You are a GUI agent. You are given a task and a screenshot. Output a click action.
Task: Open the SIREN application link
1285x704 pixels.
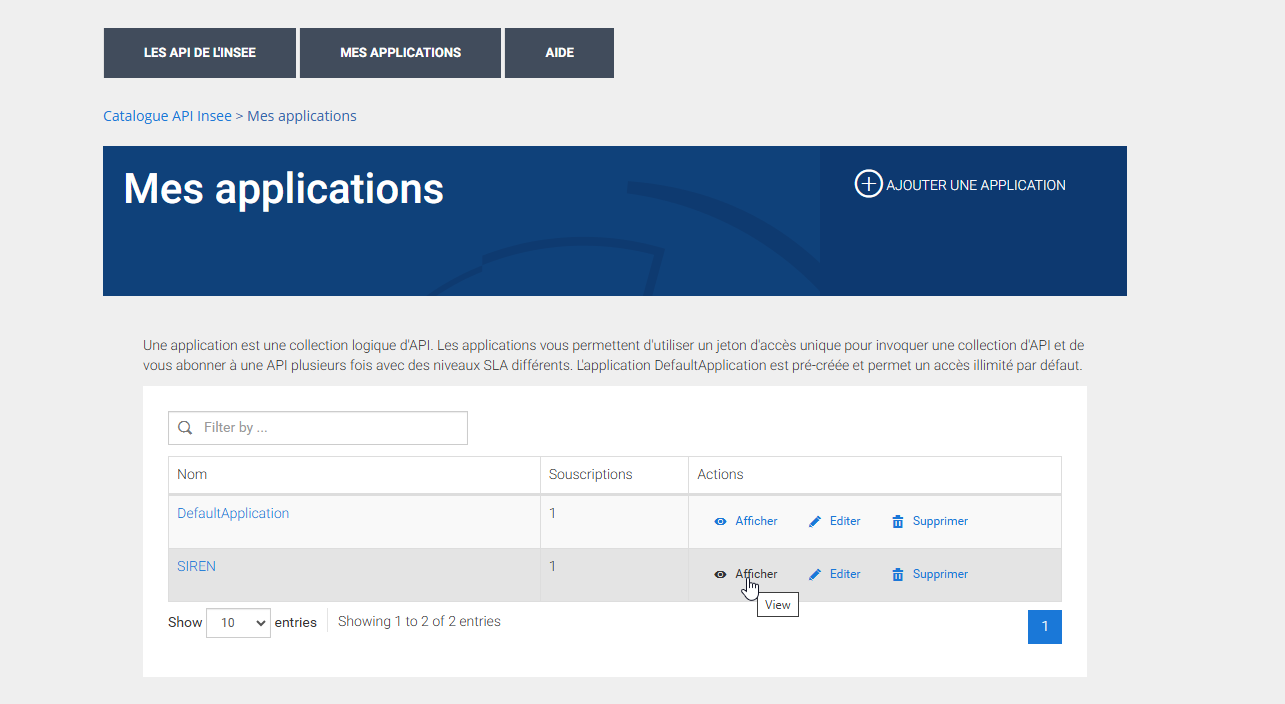tap(196, 566)
